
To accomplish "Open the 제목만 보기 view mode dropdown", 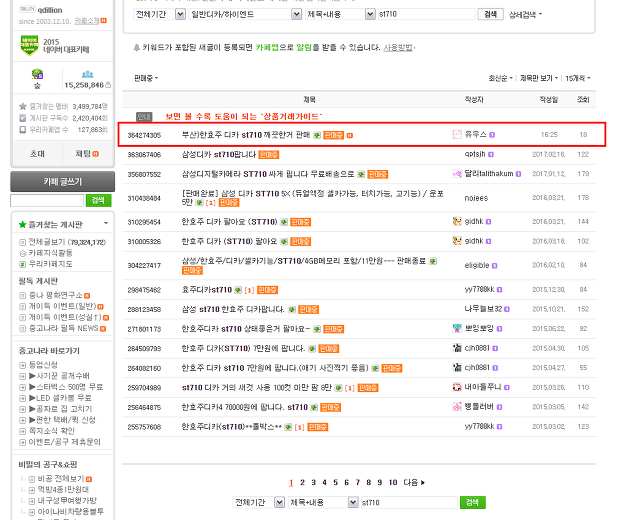I will click(539, 78).
